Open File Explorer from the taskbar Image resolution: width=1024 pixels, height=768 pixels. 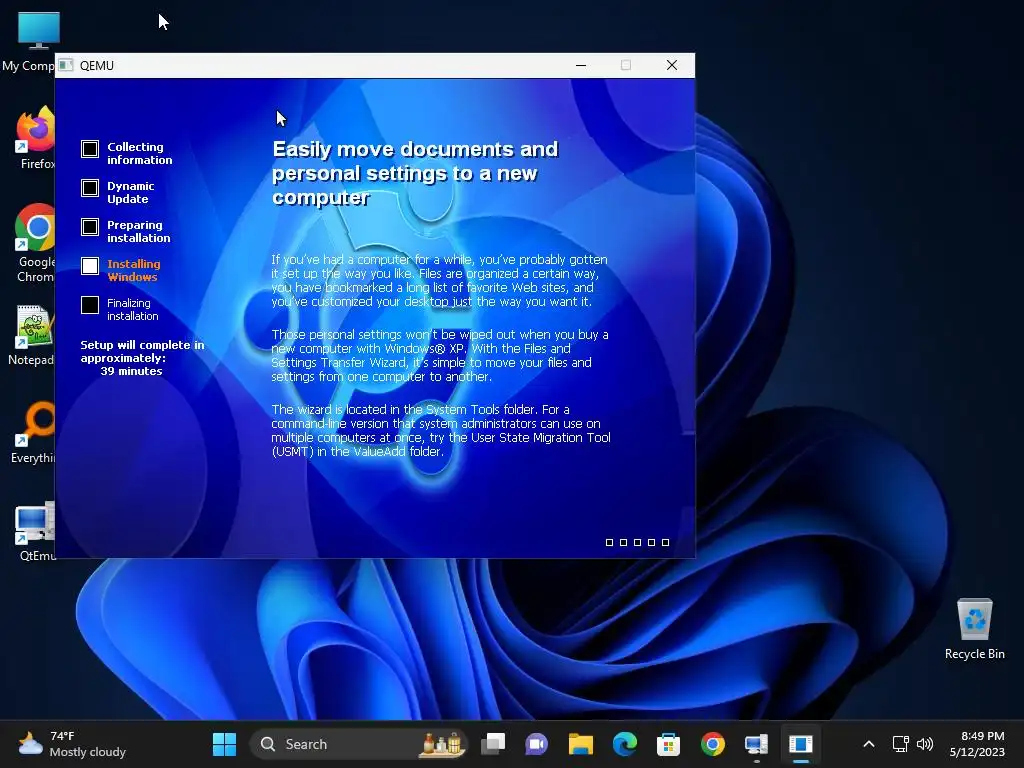[x=581, y=744]
